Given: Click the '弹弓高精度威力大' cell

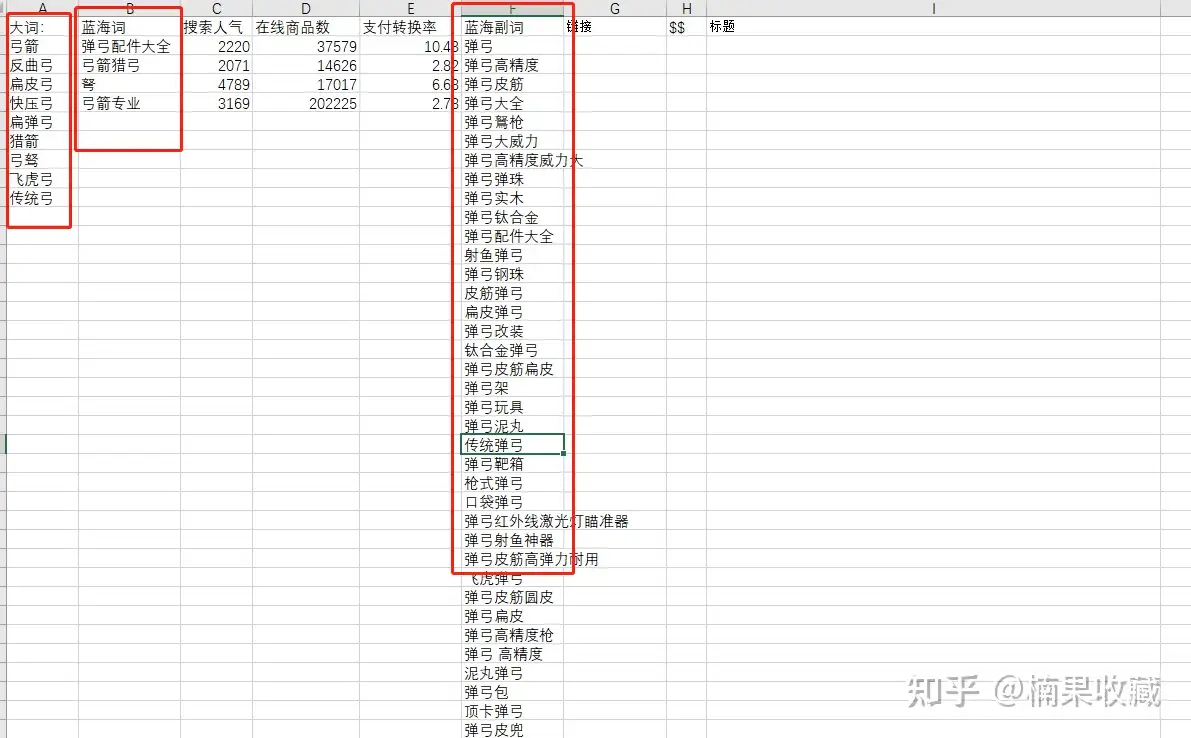Looking at the screenshot, I should coord(512,160).
